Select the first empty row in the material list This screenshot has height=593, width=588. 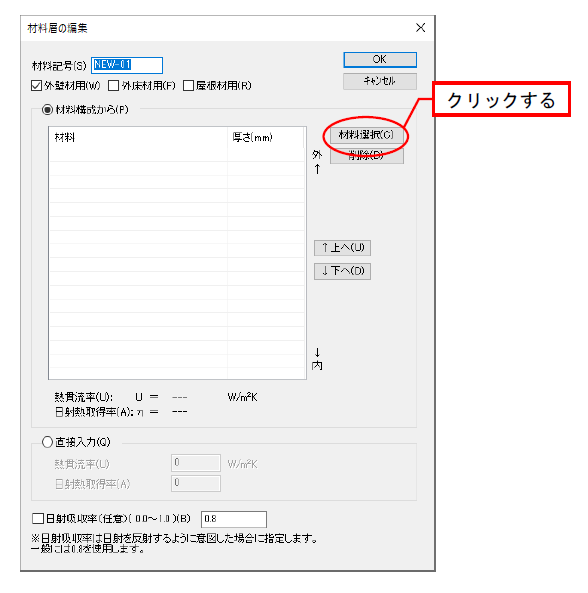click(x=177, y=154)
